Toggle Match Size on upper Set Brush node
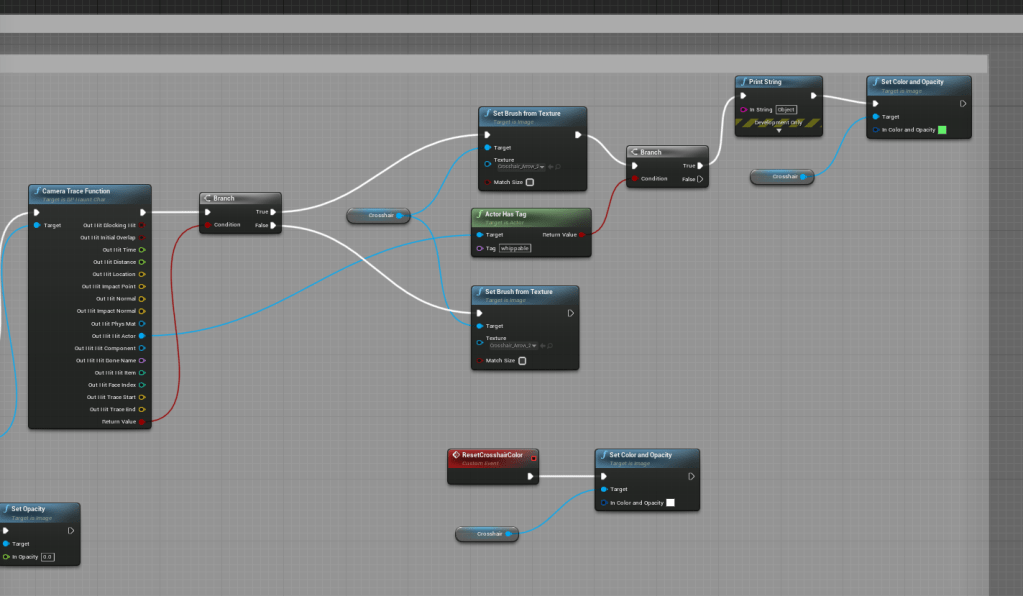Viewport: 1023px width, 596px height. [x=530, y=183]
